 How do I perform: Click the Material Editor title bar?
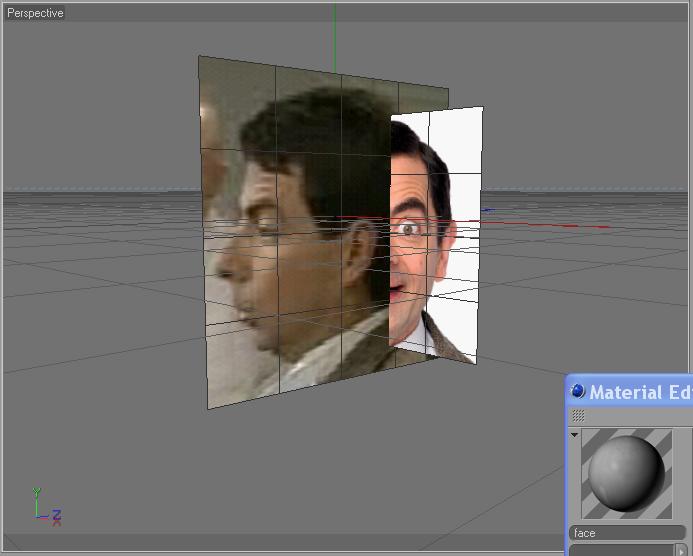click(629, 392)
